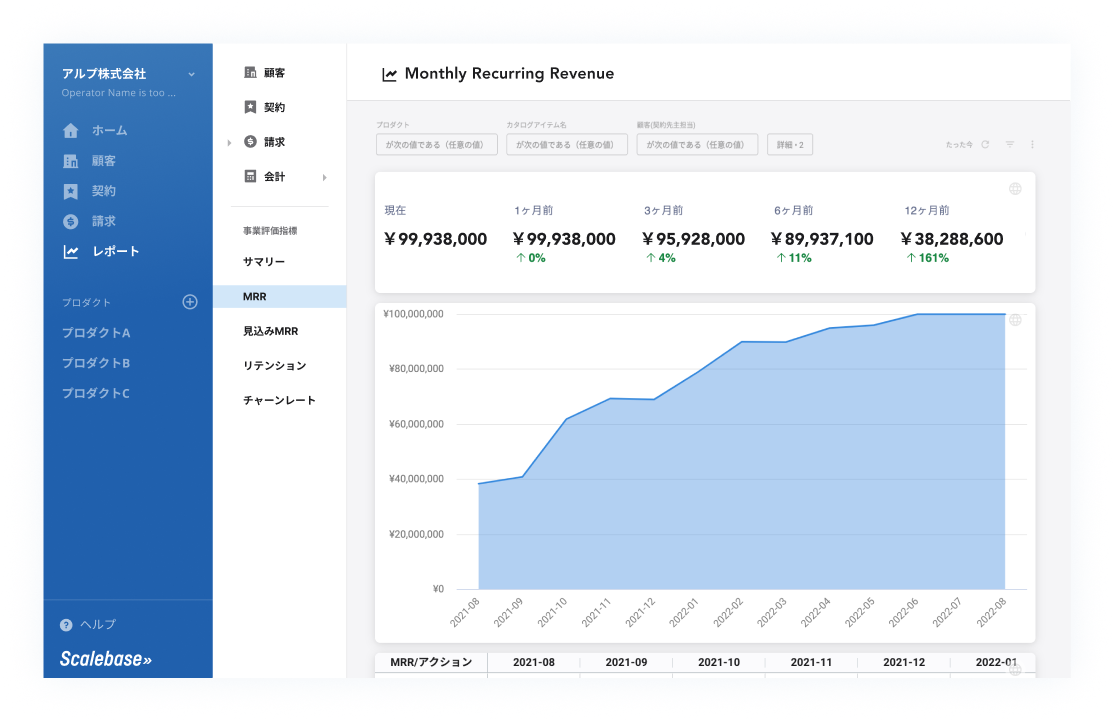Select the リテンション menu item
Image resolution: width=1115 pixels, height=722 pixels.
click(x=274, y=366)
